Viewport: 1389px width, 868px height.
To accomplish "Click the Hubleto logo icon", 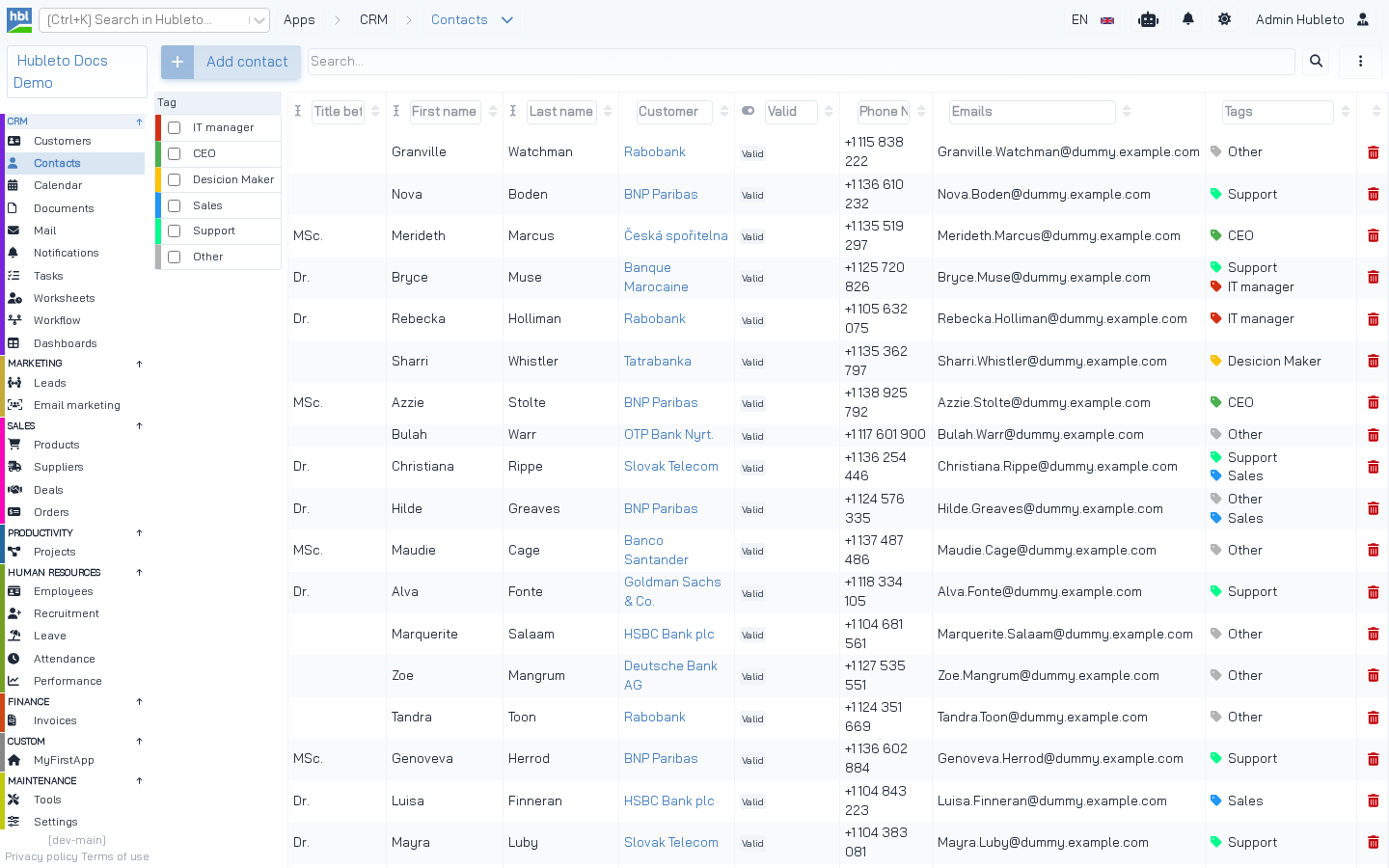I will (19, 19).
